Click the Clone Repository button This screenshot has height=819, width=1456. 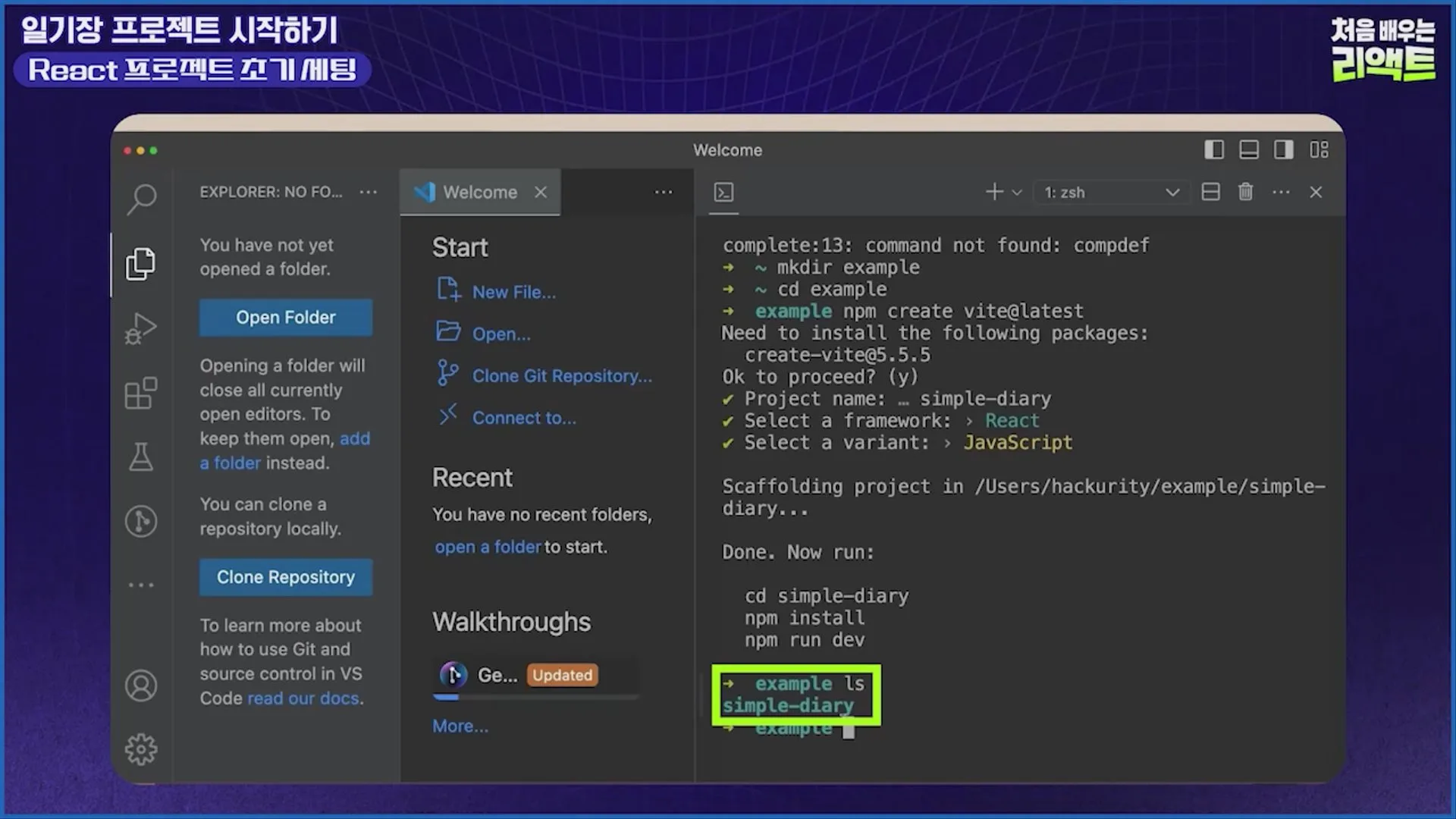click(286, 577)
